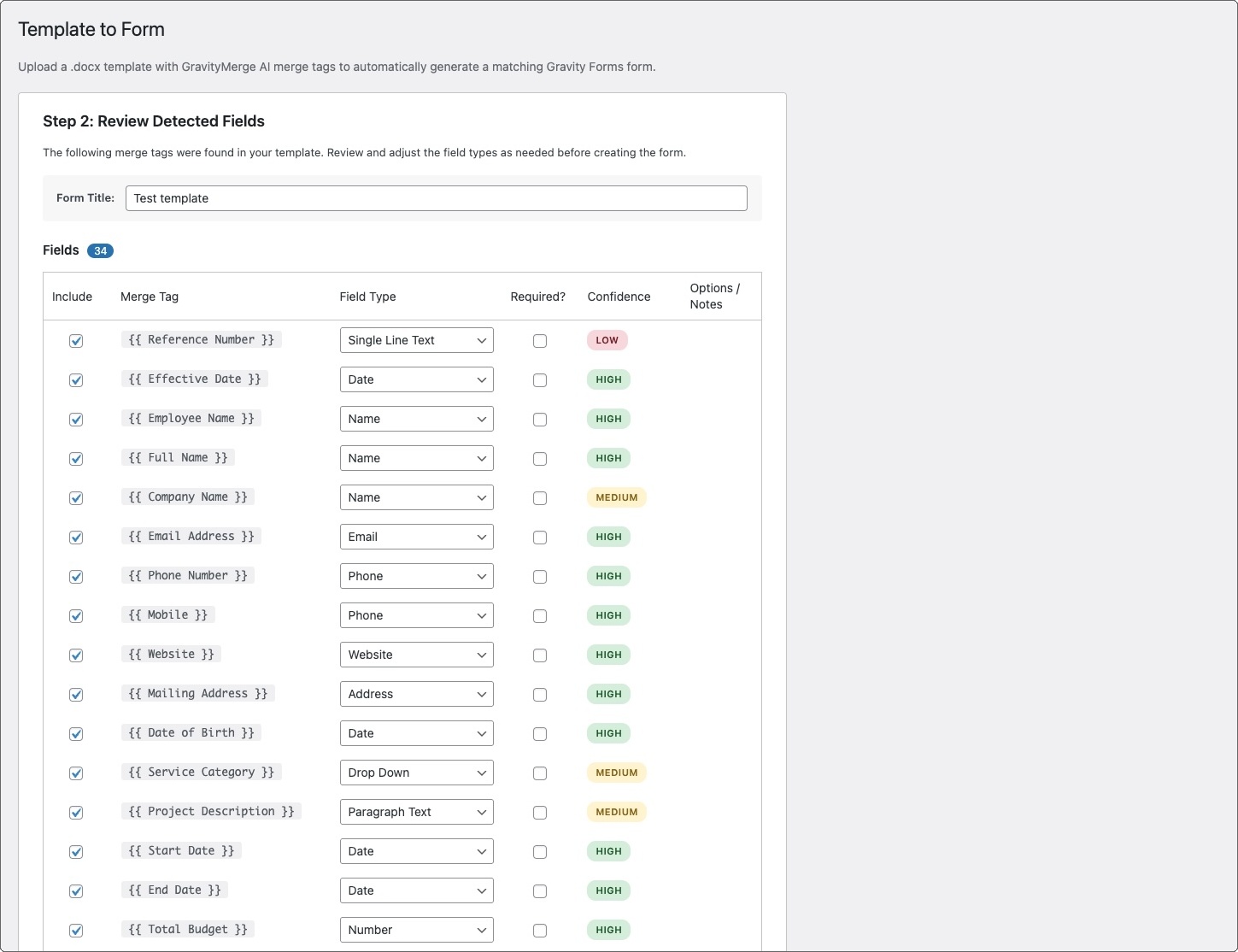This screenshot has width=1238, height=952.
Task: Enable Required for Email Address row
Action: point(540,538)
